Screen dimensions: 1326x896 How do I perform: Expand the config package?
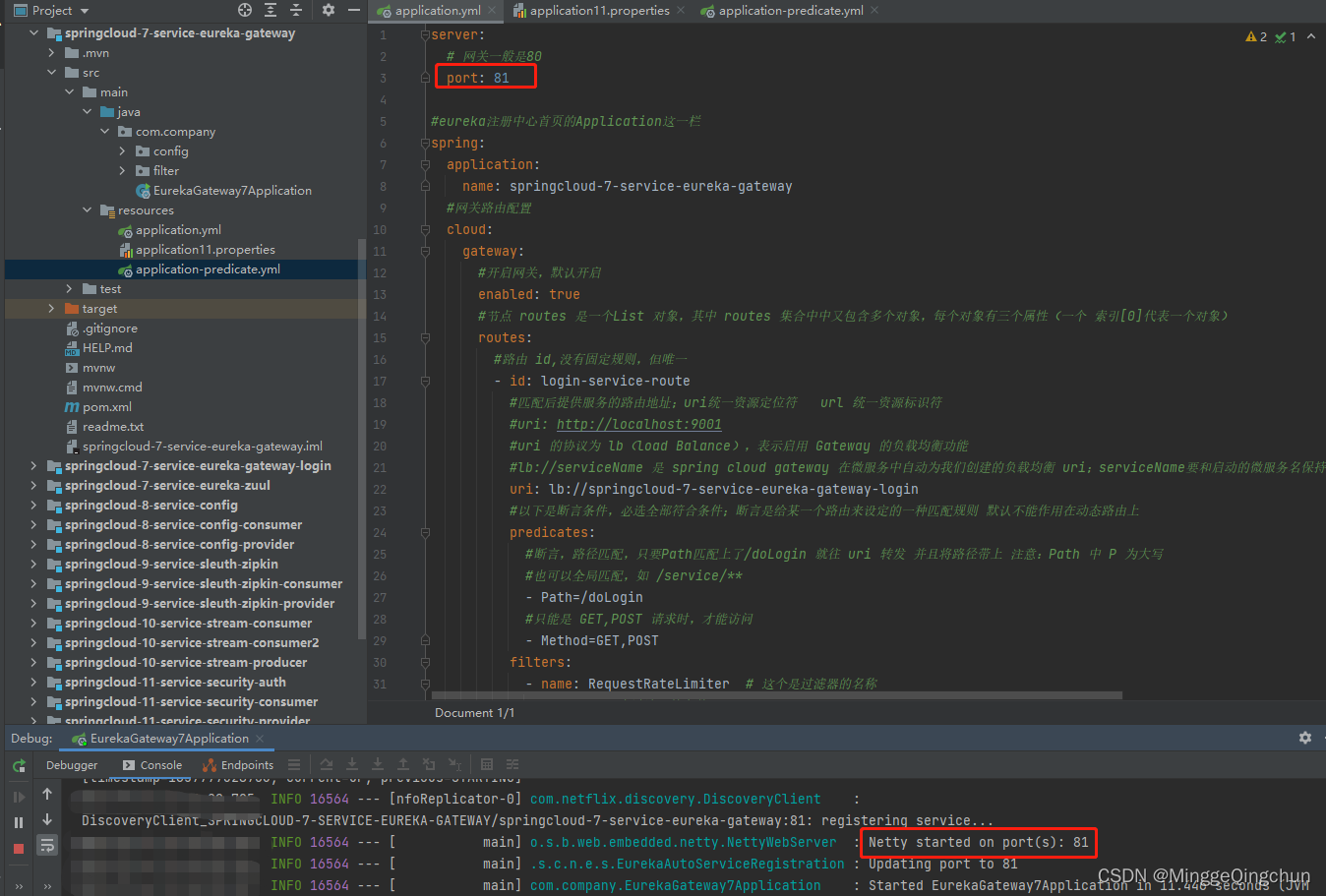122,150
